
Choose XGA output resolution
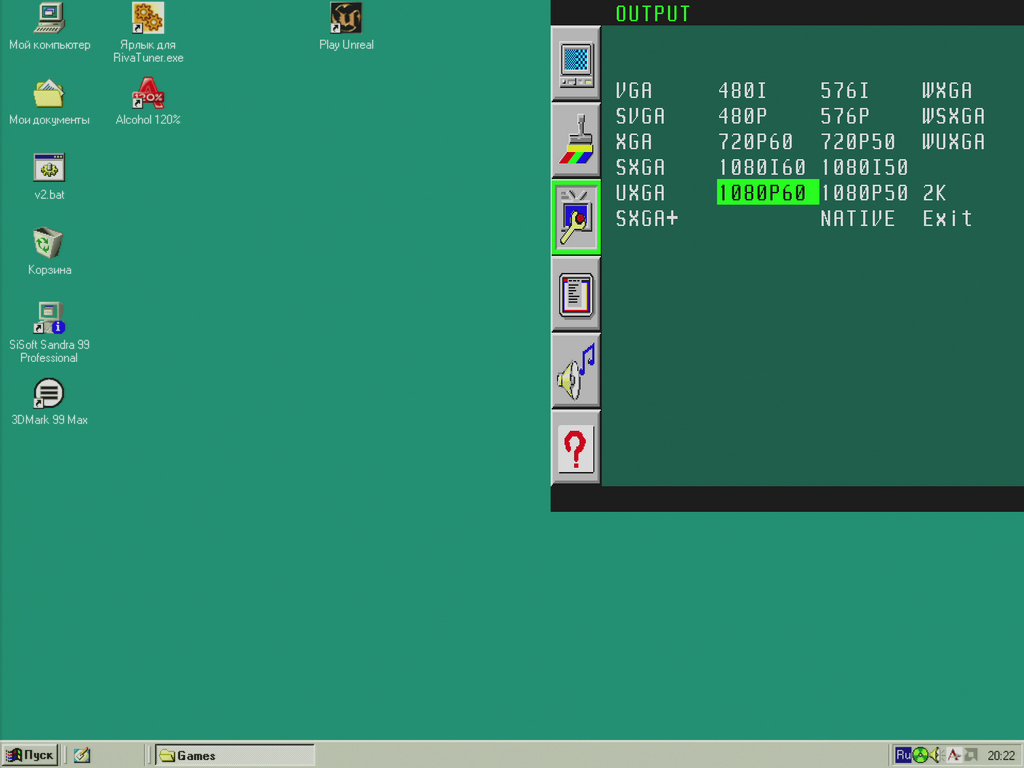pos(633,142)
